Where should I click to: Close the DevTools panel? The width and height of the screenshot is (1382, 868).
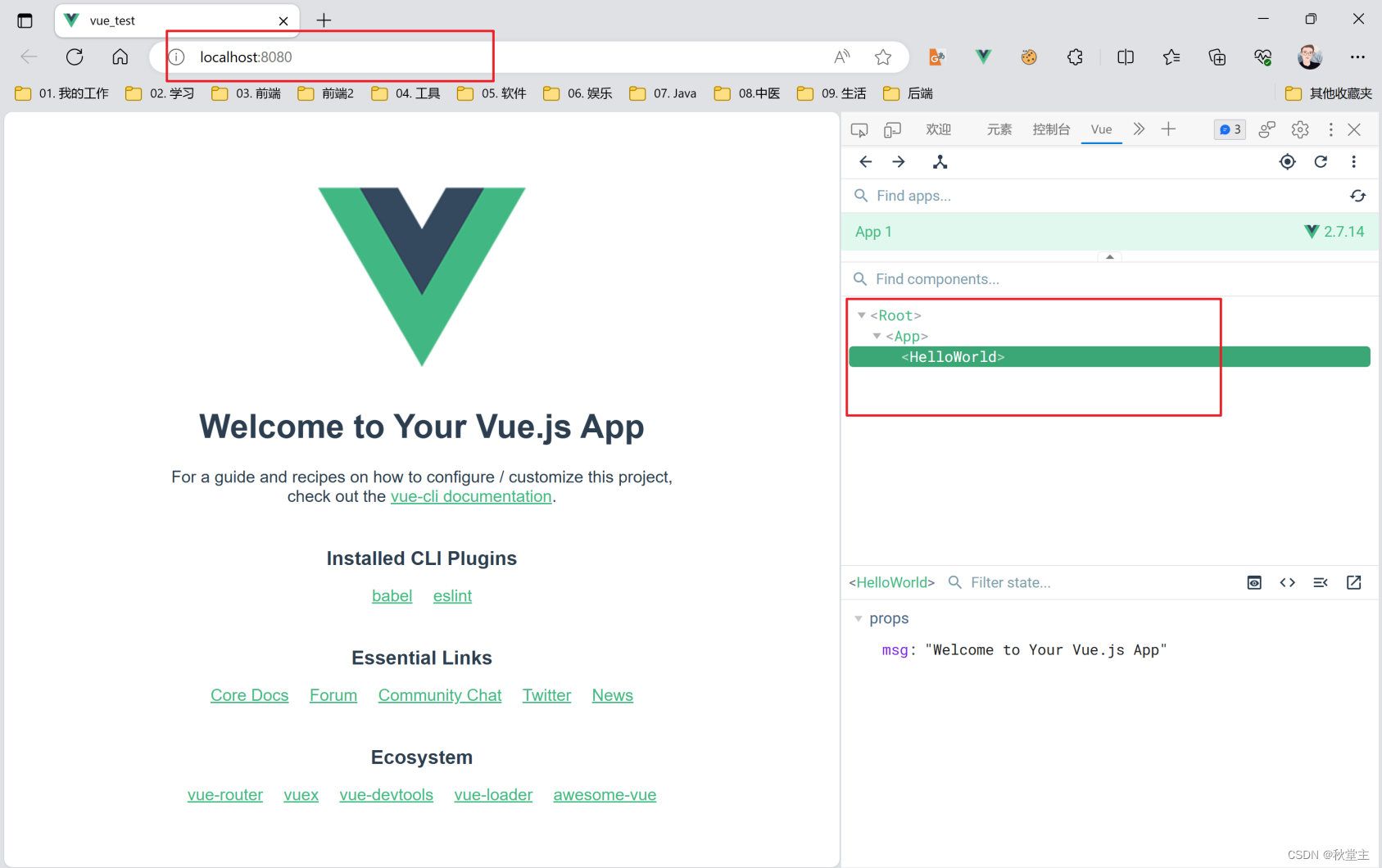point(1354,129)
